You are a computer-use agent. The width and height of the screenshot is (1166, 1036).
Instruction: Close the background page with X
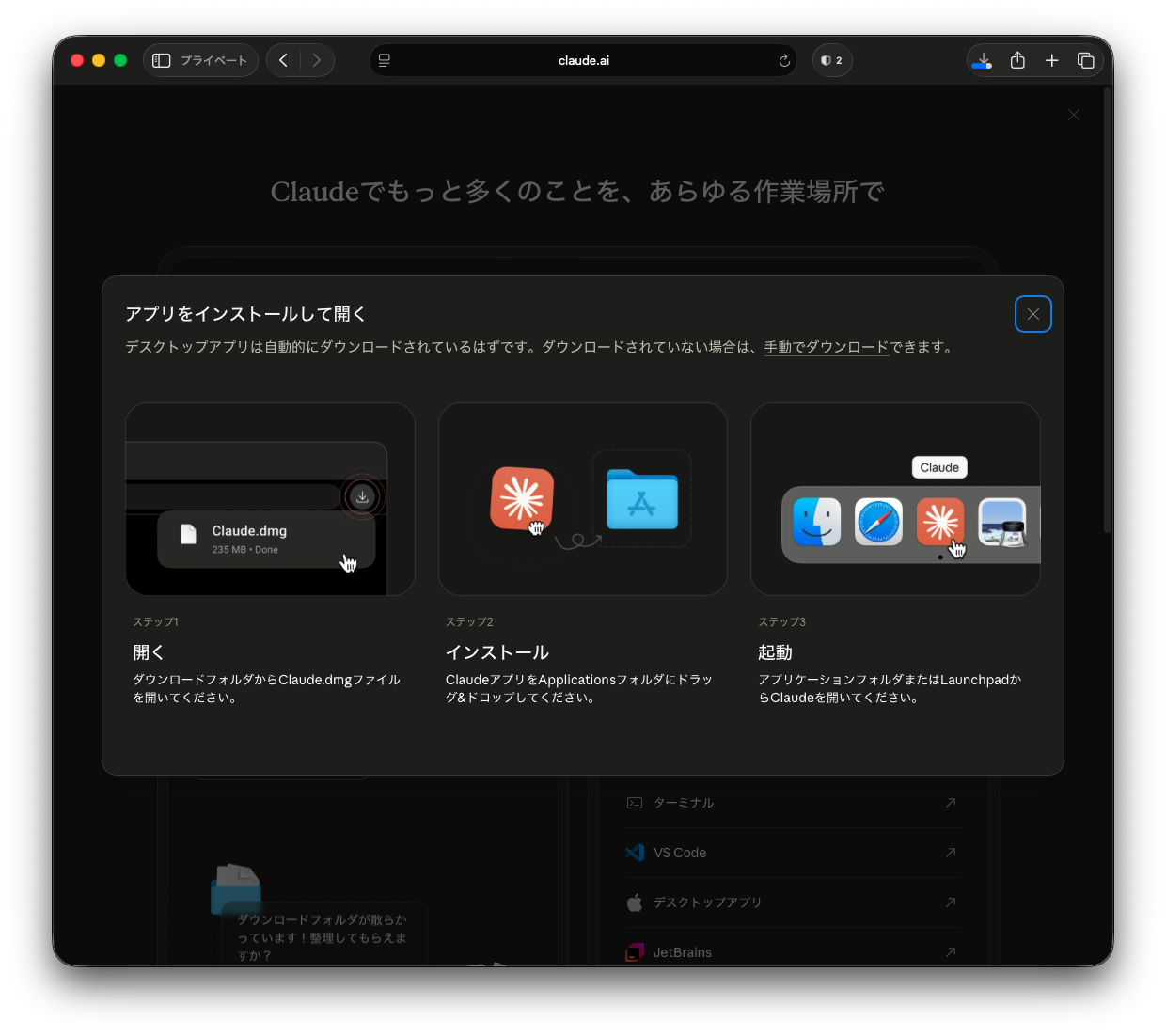coord(1074,115)
